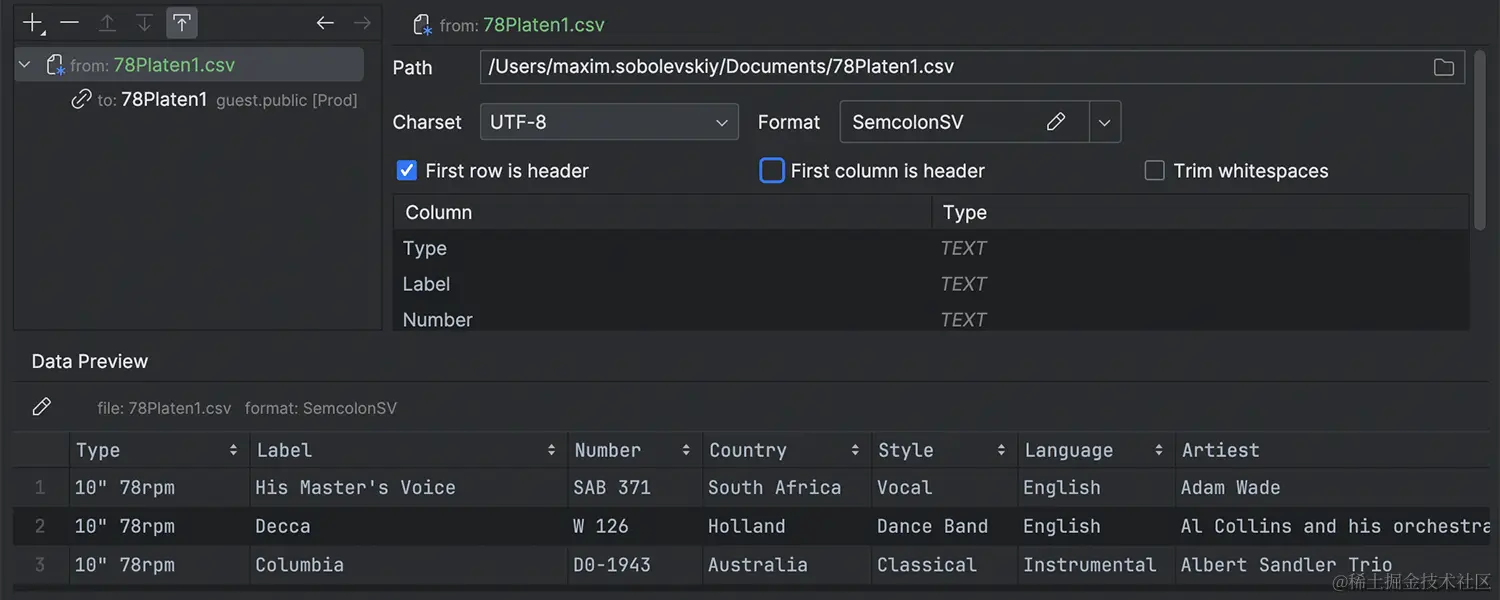1500x600 pixels.
Task: Click the forward arrow in tree toolbar
Action: pyautogui.click(x=362, y=22)
